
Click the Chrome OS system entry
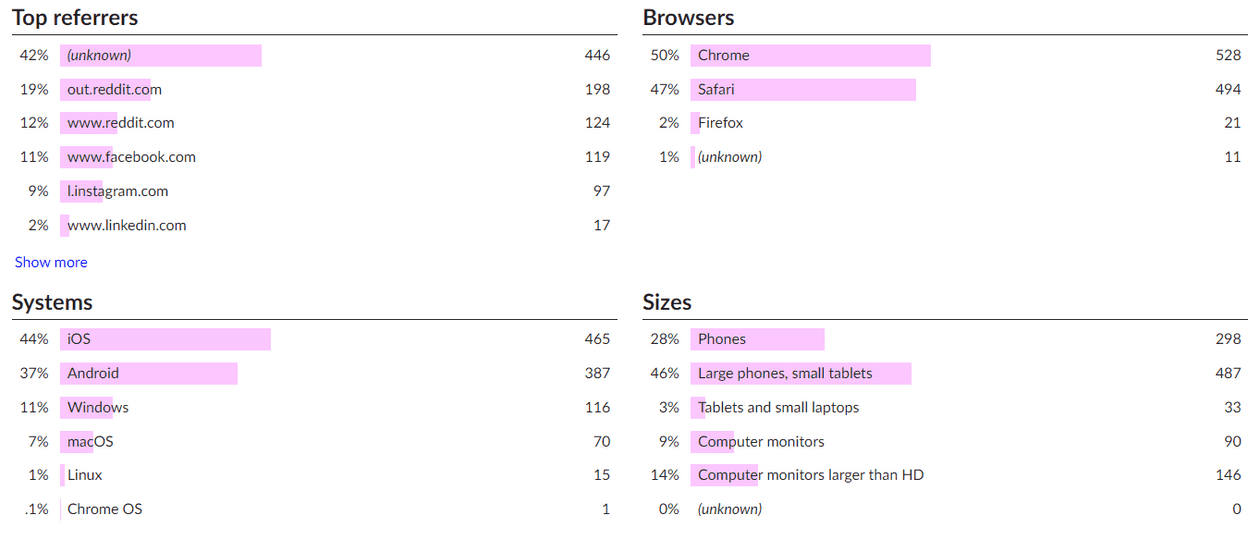coord(105,509)
